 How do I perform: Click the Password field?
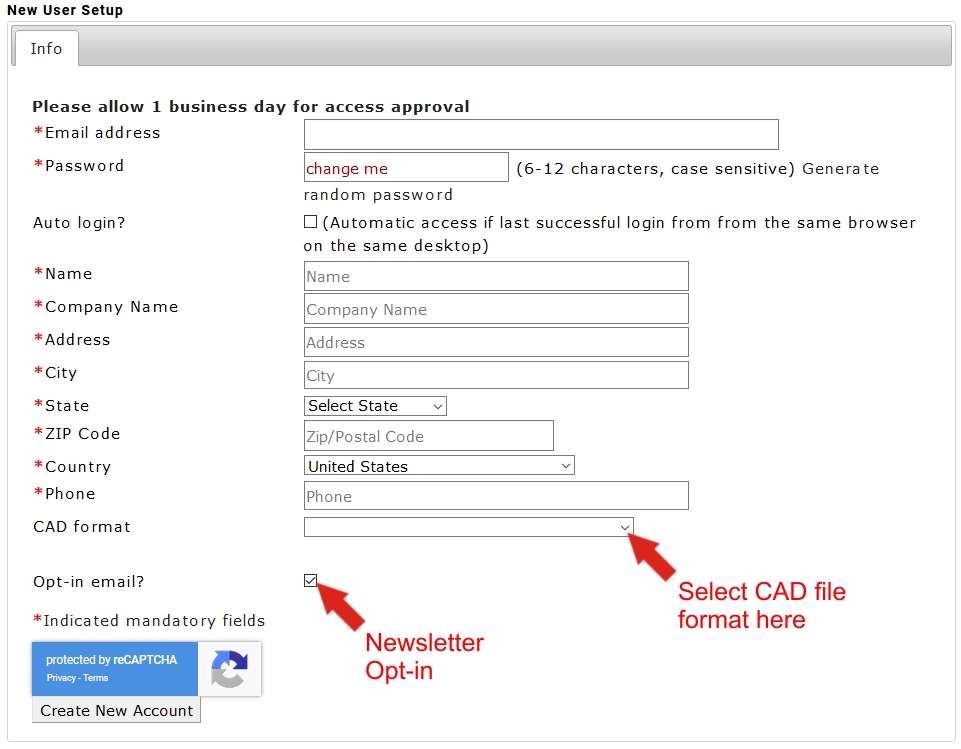[406, 168]
